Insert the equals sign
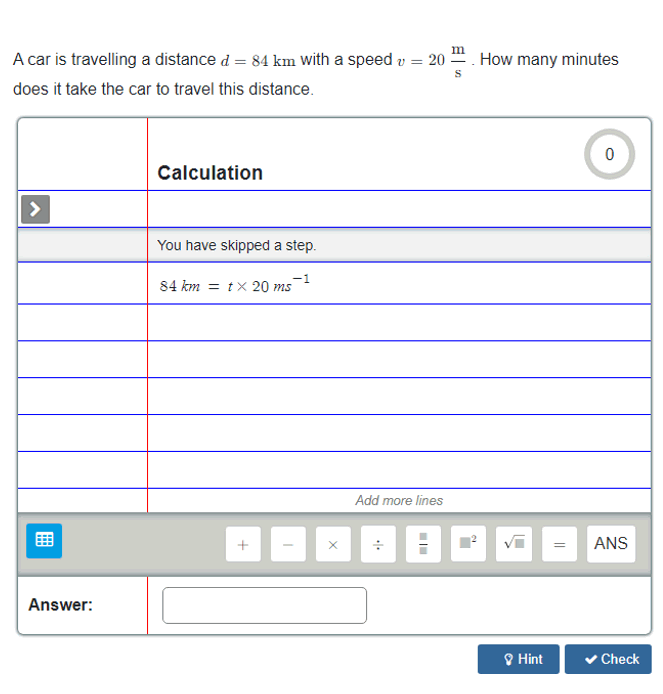 (559, 544)
